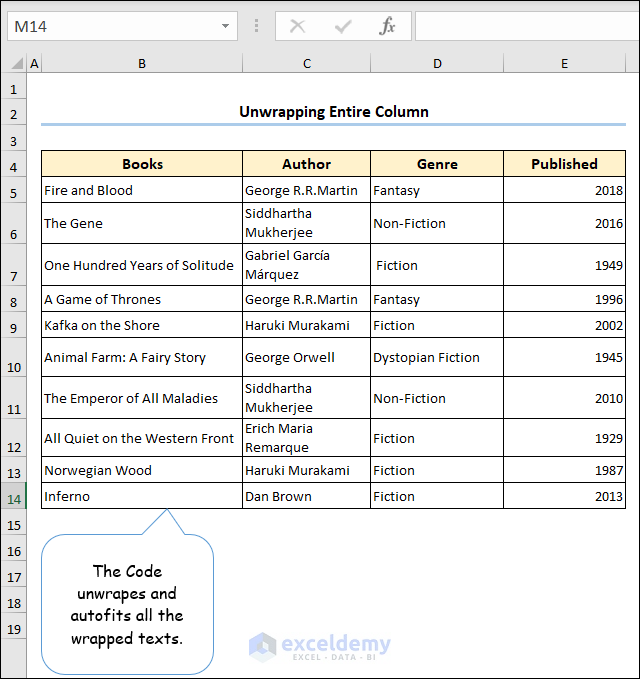Click the Enter checkmark formula bar icon
The width and height of the screenshot is (640, 679).
click(x=343, y=26)
